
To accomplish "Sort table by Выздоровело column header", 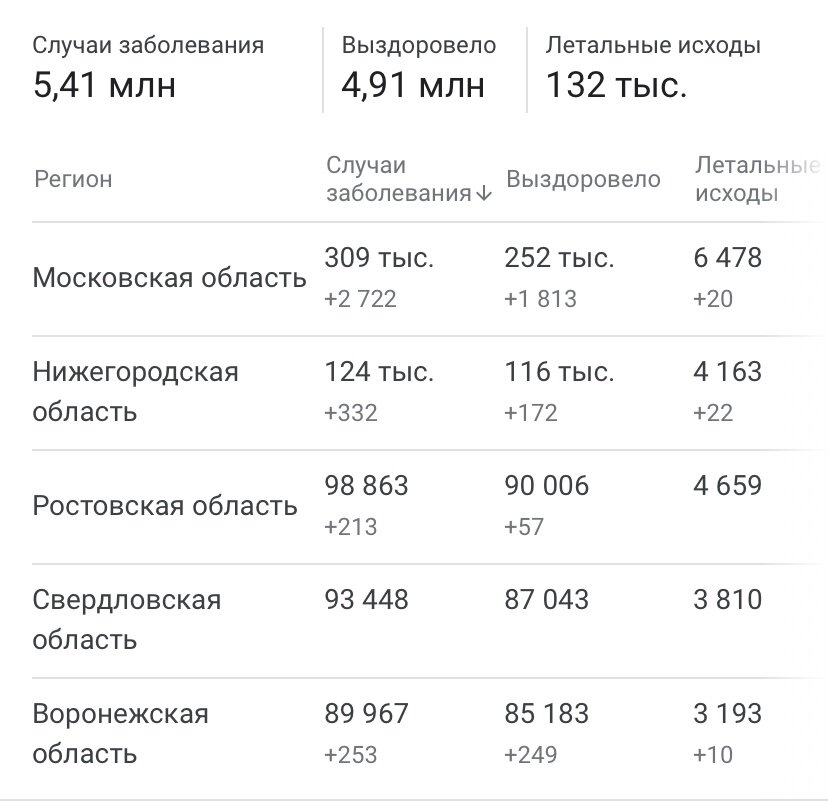I will coord(583,180).
